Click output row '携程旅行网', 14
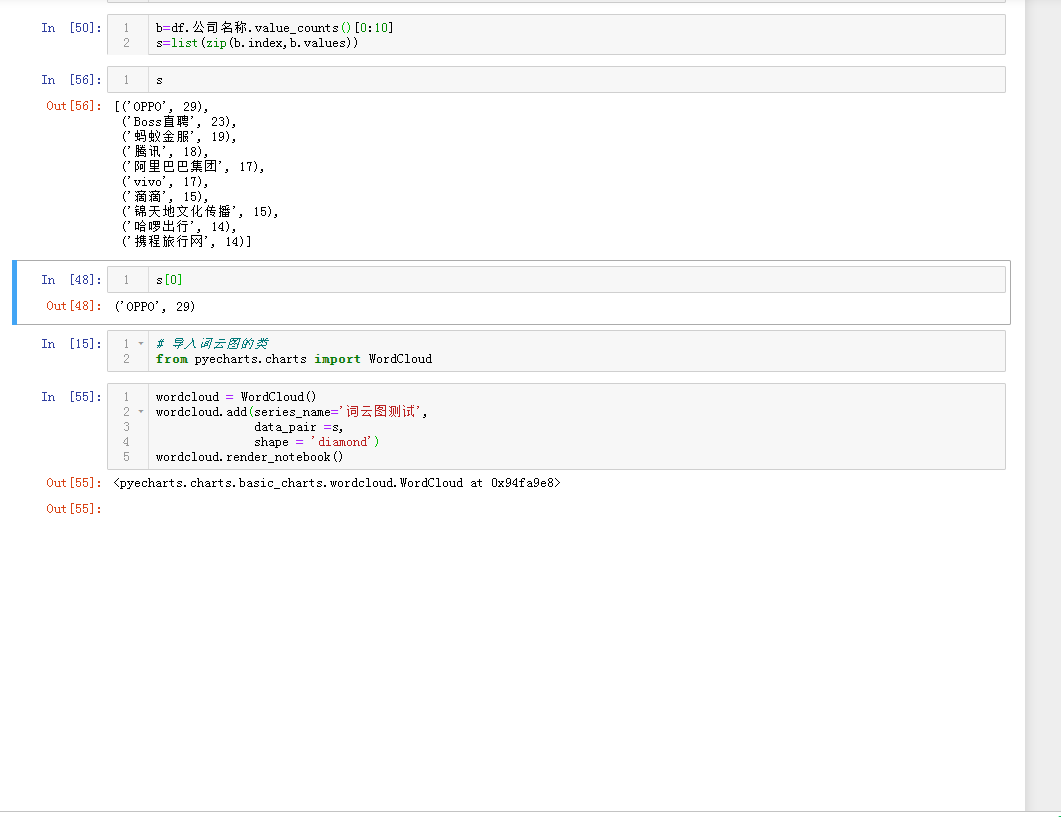Screen dimensions: 1061x817 pos(186,241)
